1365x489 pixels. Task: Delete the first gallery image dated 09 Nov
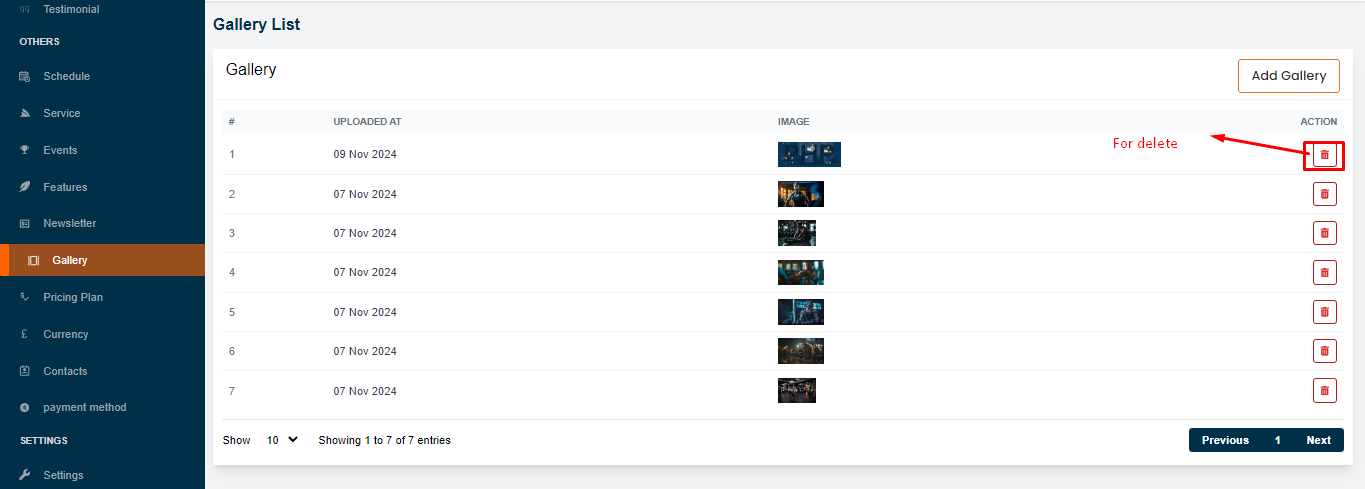tap(1324, 155)
